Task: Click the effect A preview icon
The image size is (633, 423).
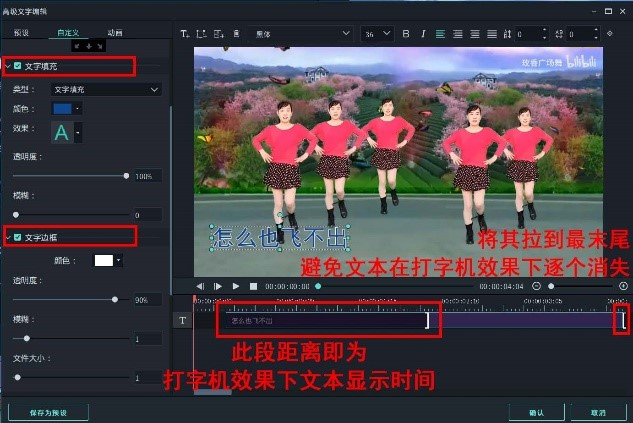Action: [x=61, y=132]
